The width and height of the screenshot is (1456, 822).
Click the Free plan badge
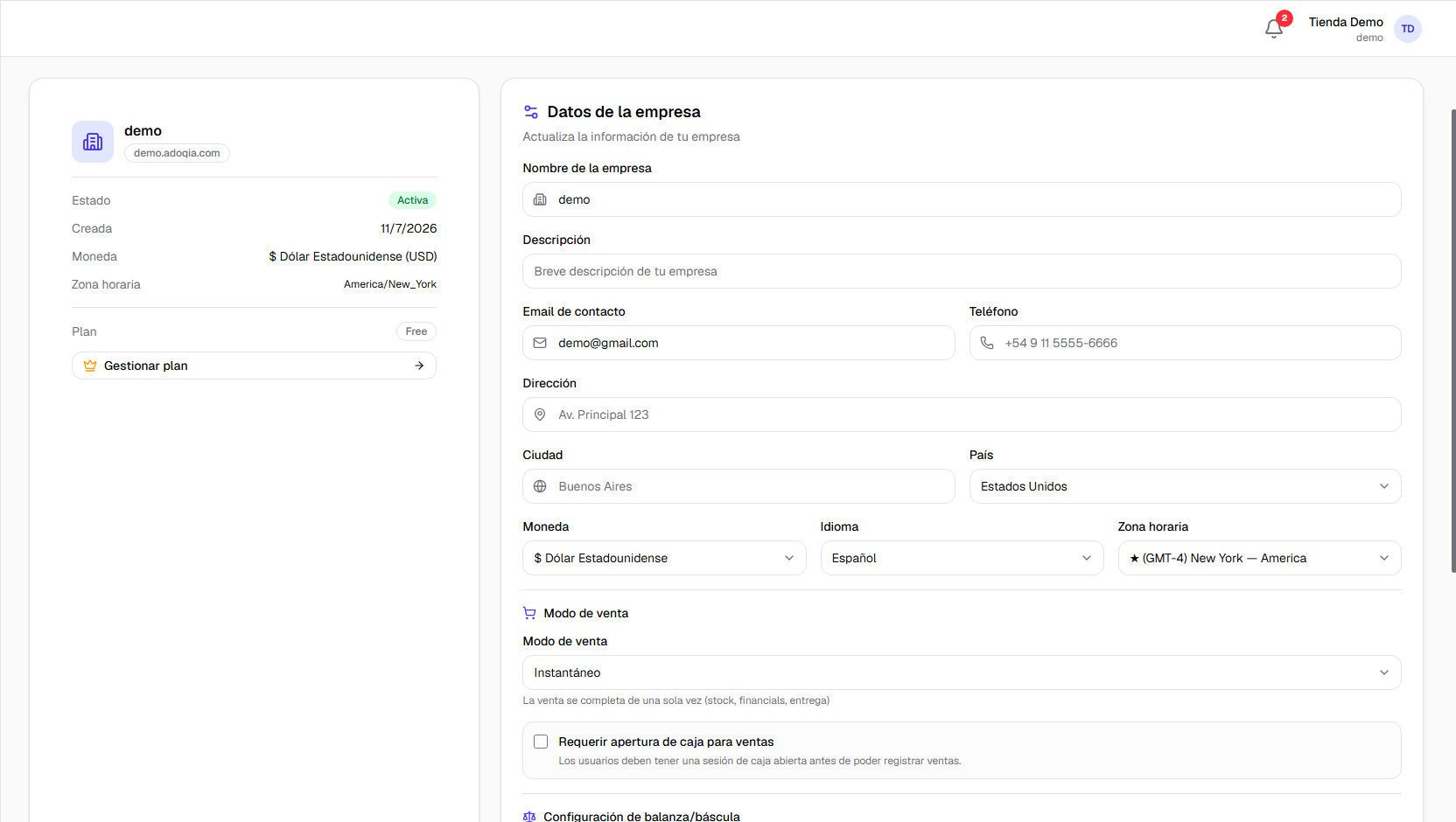(416, 331)
